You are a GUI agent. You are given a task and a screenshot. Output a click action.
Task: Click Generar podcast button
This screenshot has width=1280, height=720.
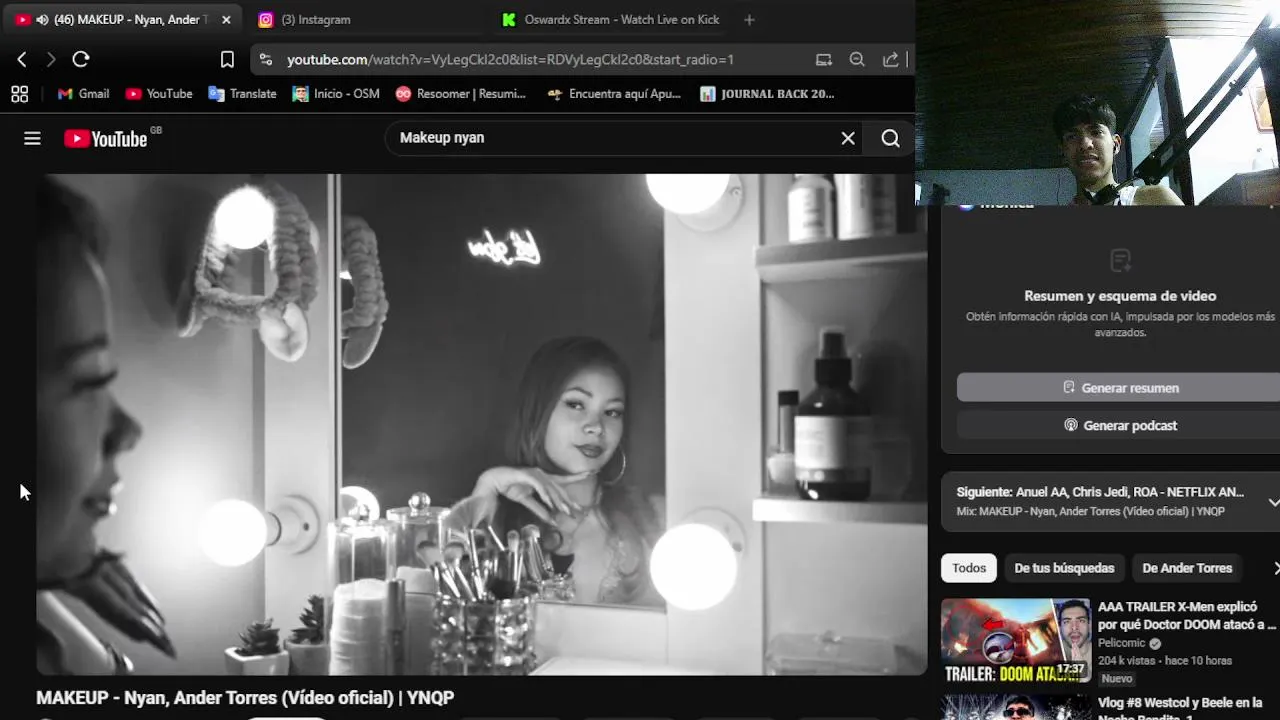pyautogui.click(x=1118, y=425)
